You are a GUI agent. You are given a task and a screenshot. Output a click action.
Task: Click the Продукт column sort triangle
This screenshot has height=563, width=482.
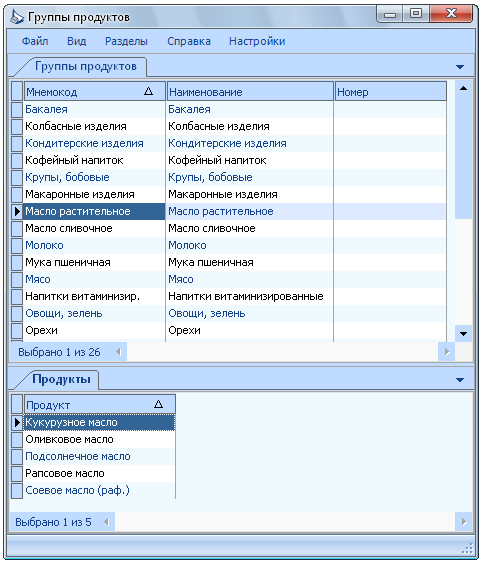[158, 404]
